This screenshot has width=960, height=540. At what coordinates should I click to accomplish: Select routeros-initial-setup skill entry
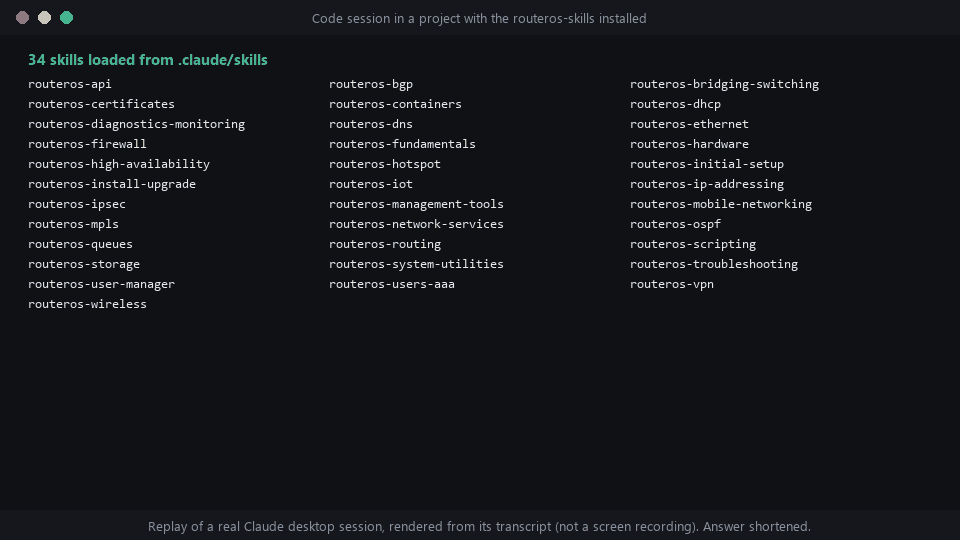707,164
